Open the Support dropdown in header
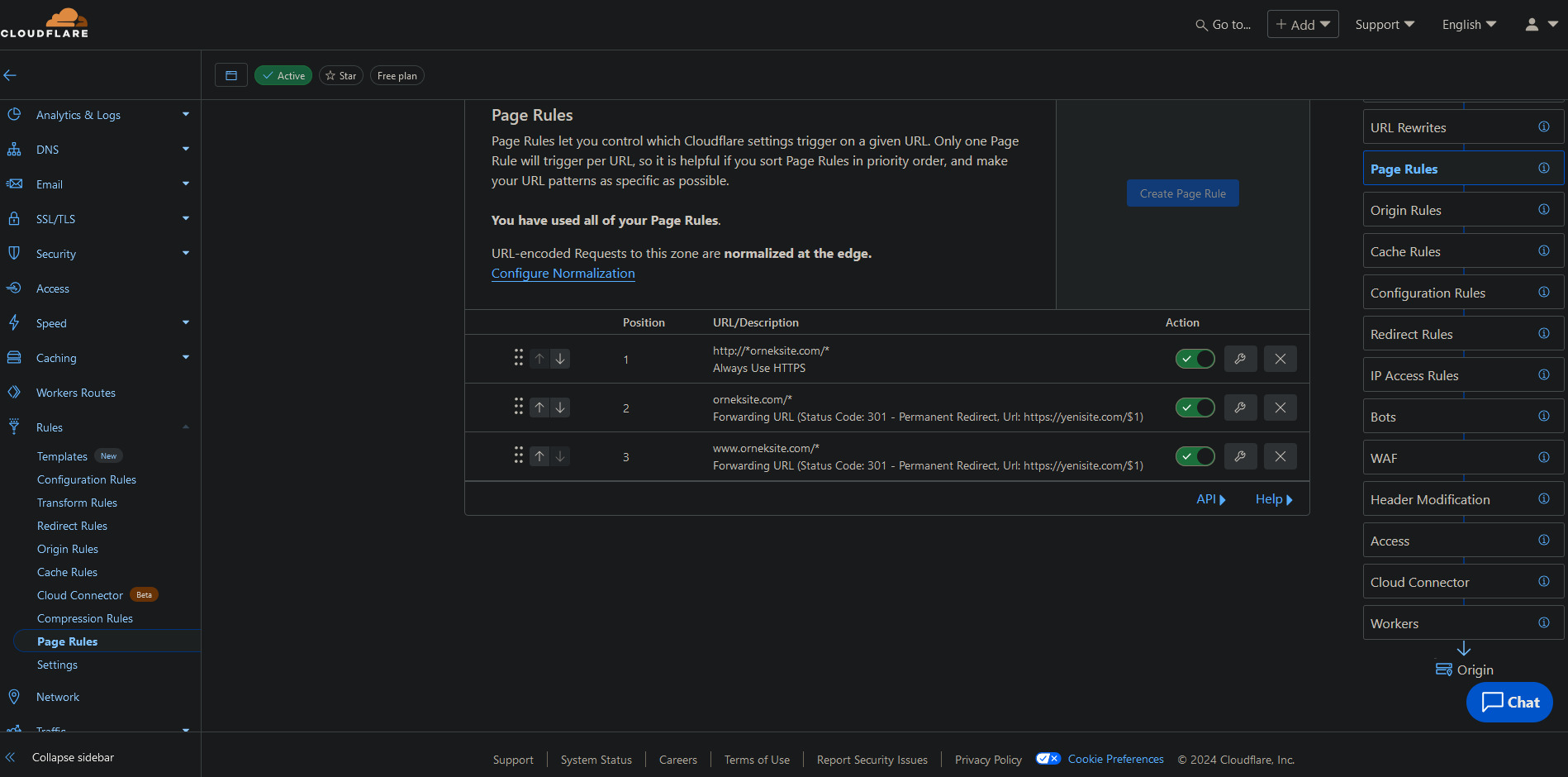 point(1385,25)
